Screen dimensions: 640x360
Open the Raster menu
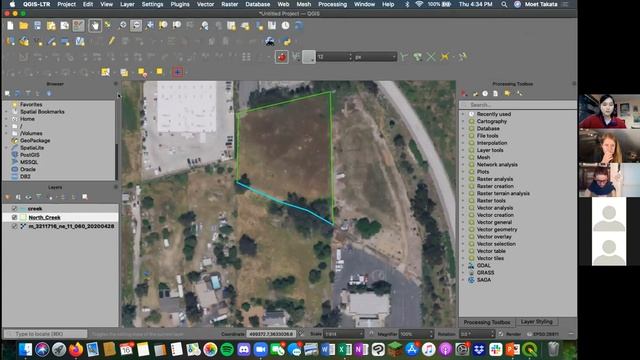pyautogui.click(x=229, y=4)
